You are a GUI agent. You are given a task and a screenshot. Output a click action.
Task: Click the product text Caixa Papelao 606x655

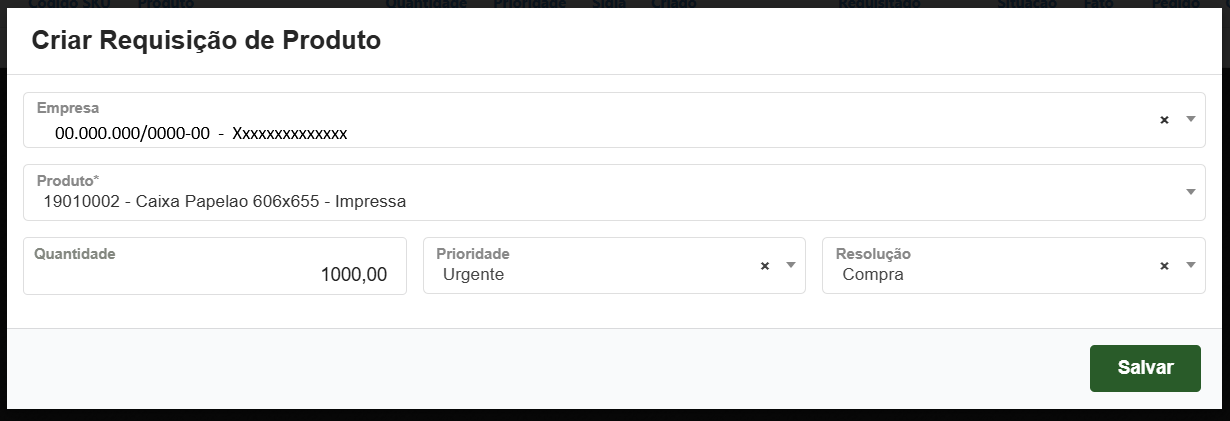[225, 202]
